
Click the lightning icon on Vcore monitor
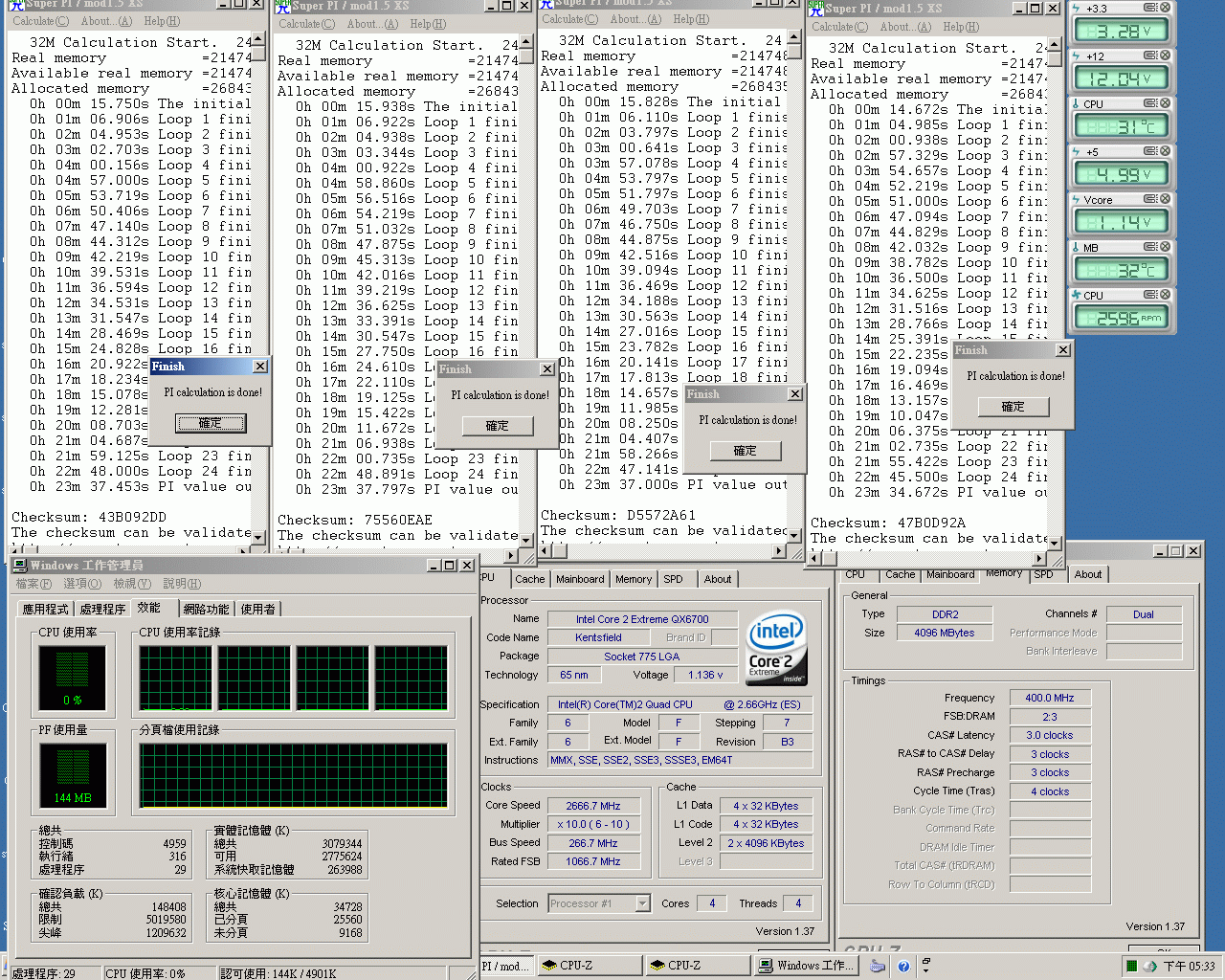click(x=1077, y=200)
